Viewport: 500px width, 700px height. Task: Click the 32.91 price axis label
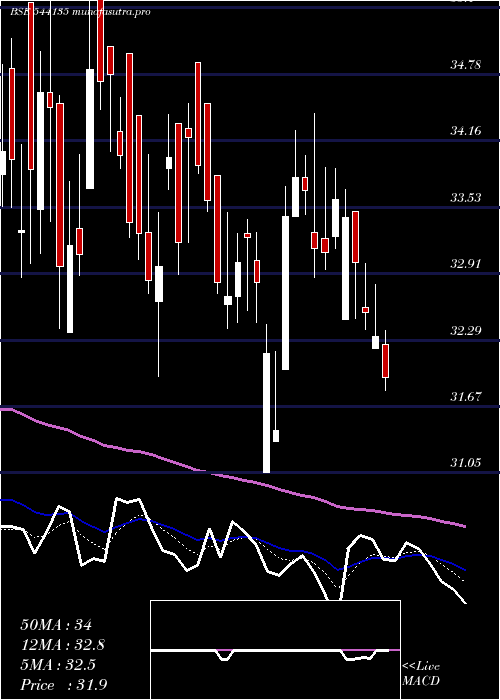[466, 264]
